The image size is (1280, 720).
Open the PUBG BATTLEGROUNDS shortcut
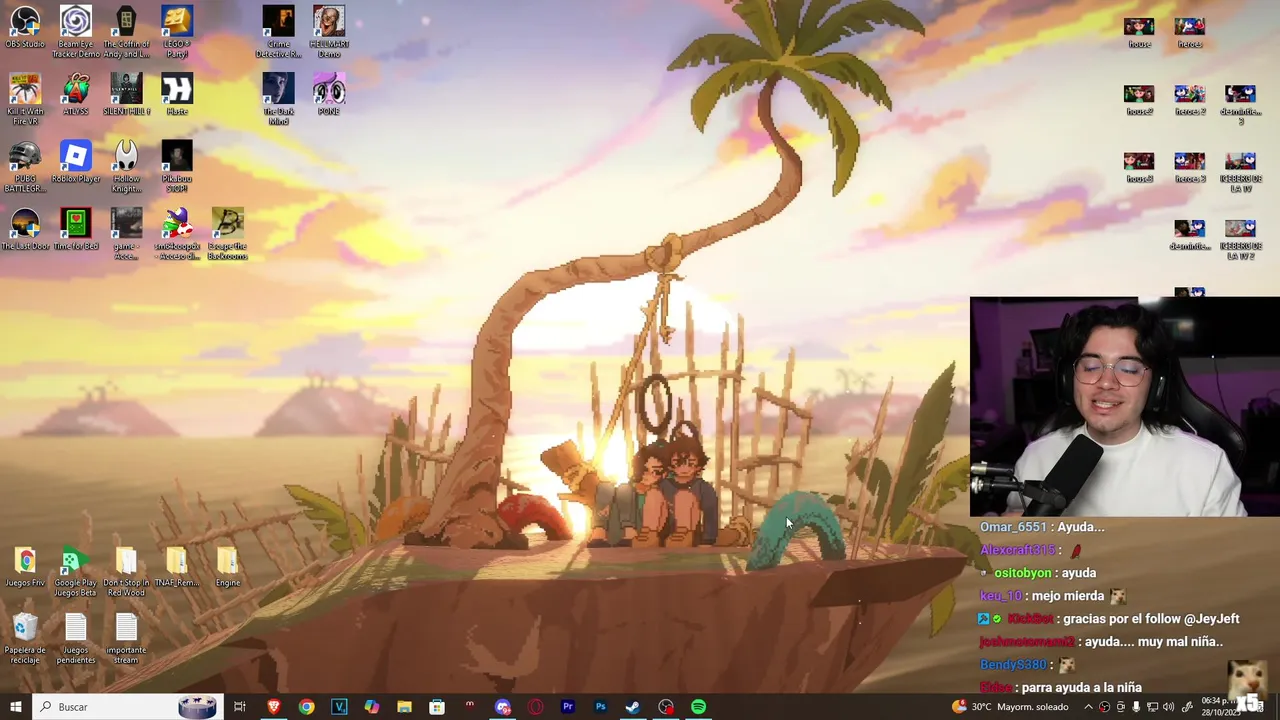(x=25, y=167)
